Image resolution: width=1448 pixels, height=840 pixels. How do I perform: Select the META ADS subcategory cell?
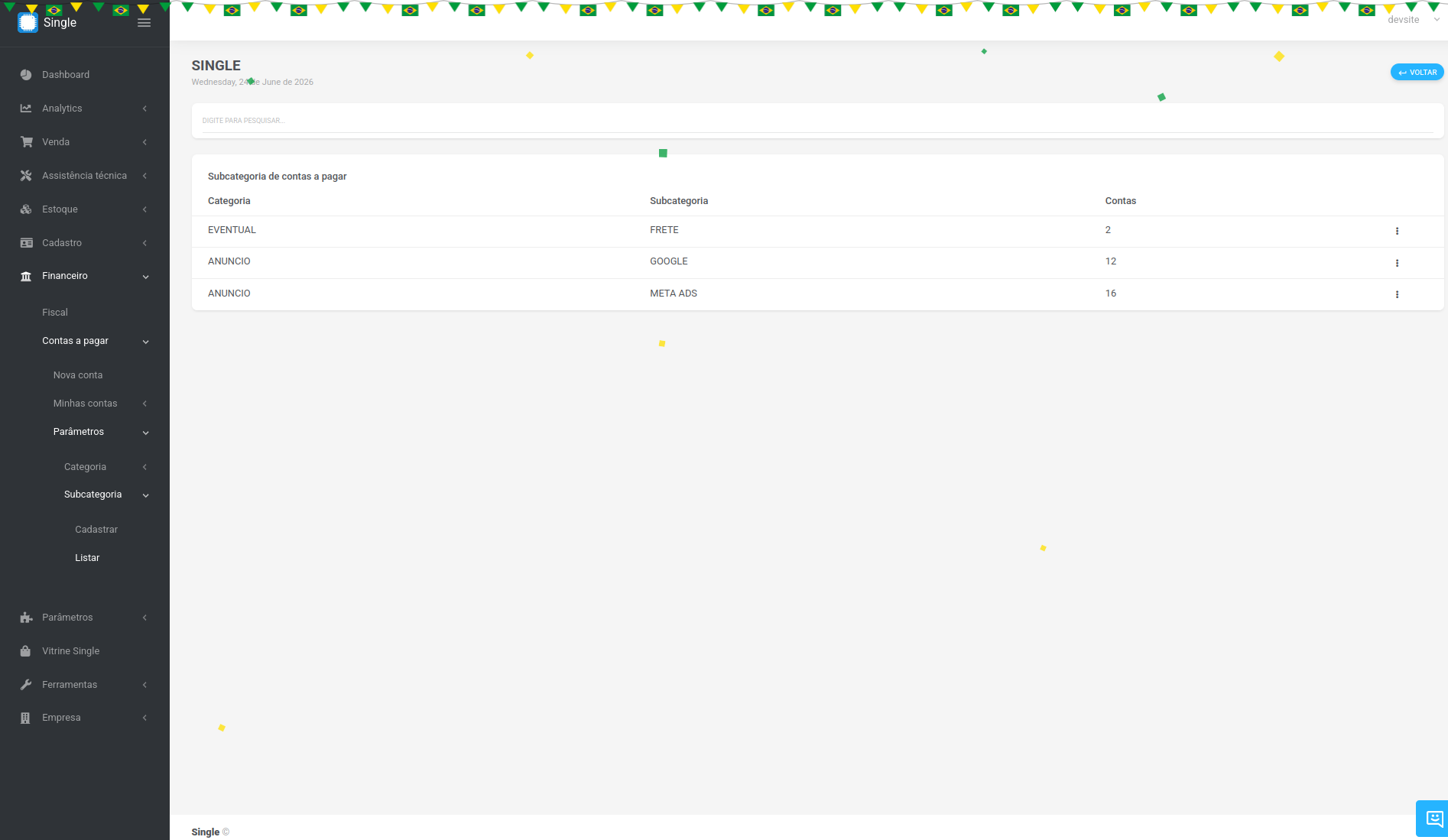click(x=674, y=294)
